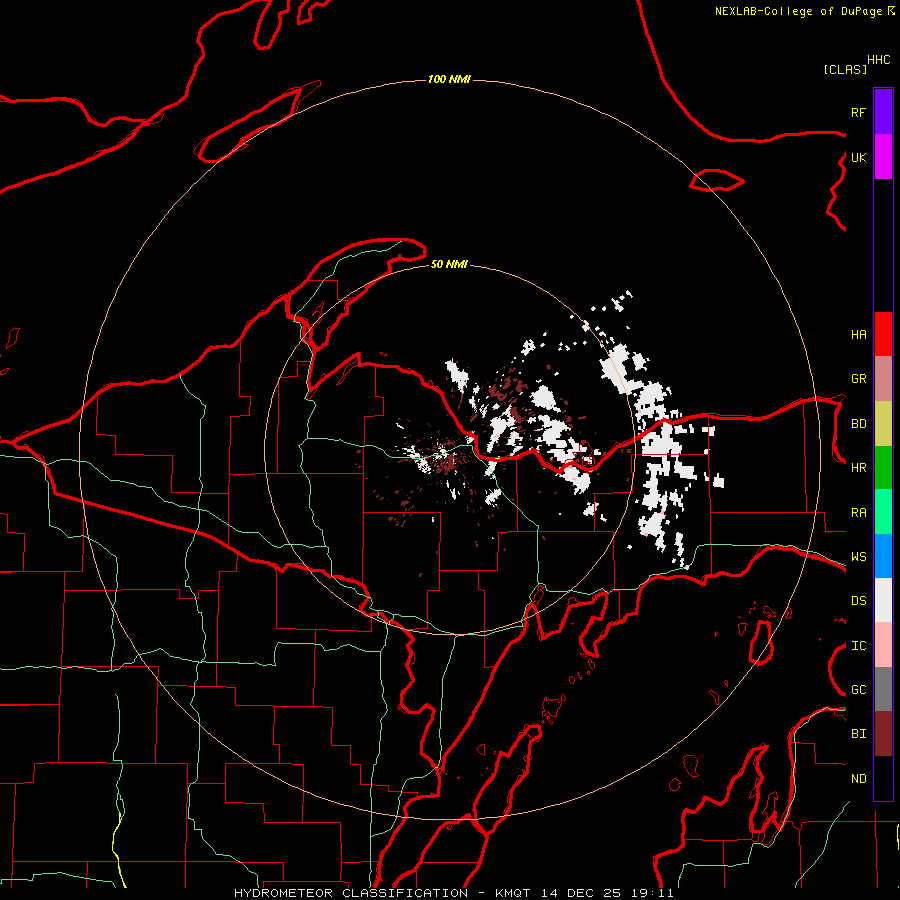Click the BI brown legend swatch
This screenshot has height=900, width=900.
[x=883, y=734]
